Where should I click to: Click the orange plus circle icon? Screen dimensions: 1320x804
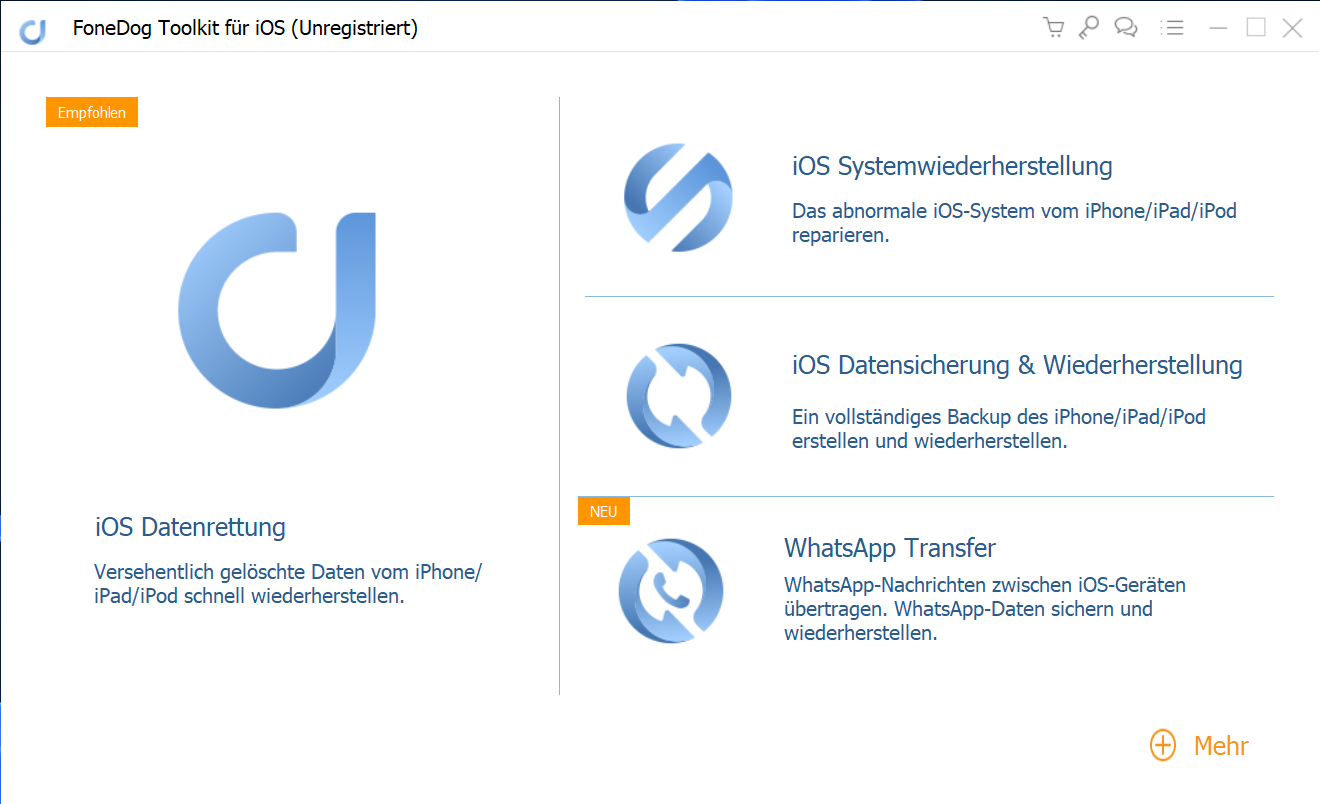pos(1163,746)
